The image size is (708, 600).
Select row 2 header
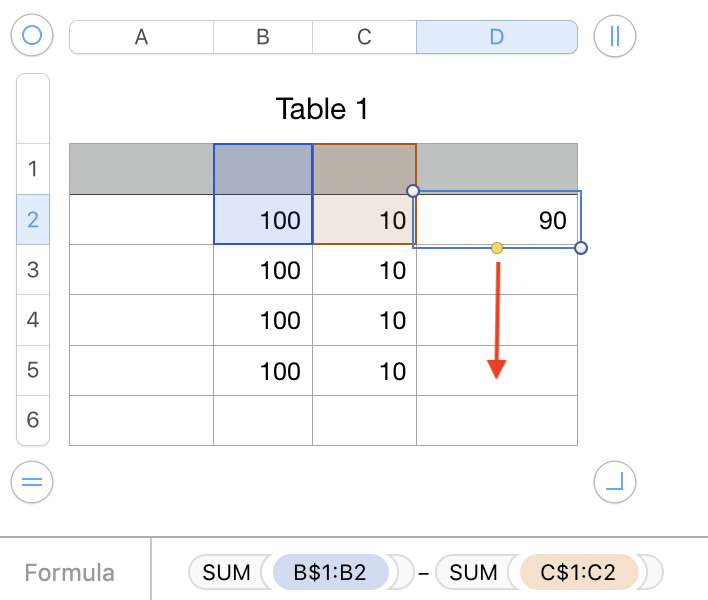pyautogui.click(x=33, y=219)
